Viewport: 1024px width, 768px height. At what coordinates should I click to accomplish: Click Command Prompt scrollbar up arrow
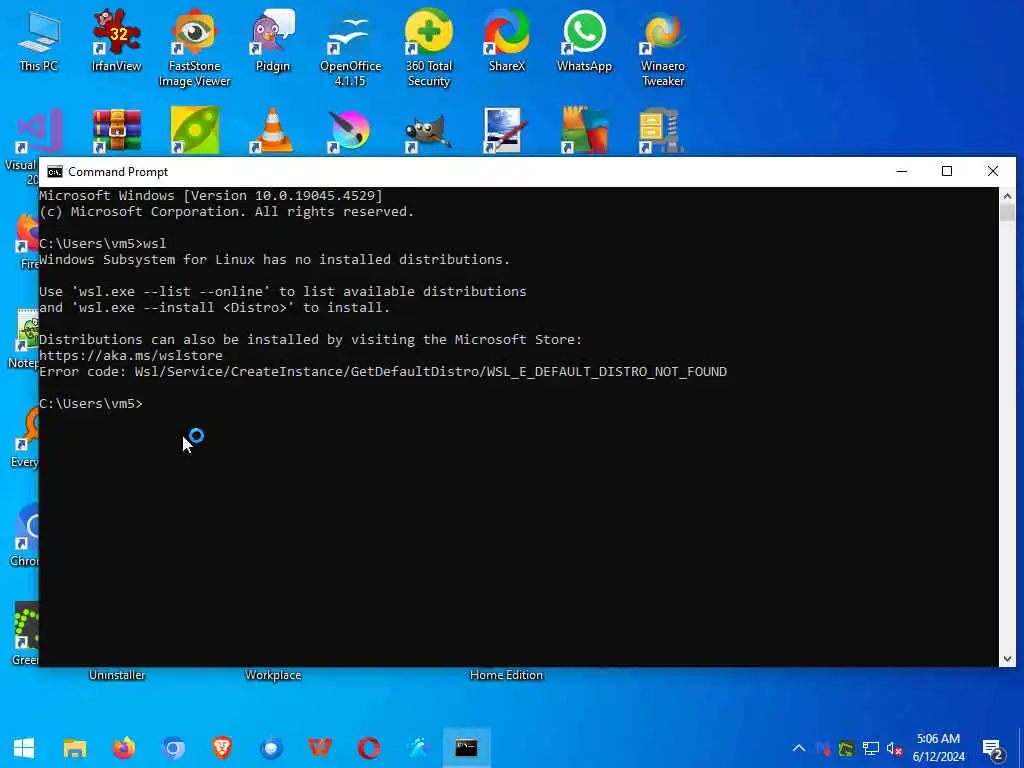point(1007,195)
